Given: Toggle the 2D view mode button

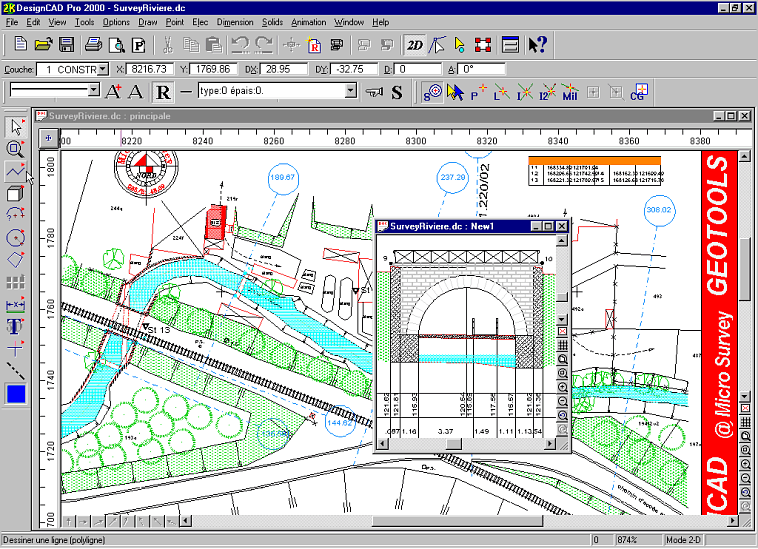Looking at the screenshot, I should click(414, 45).
